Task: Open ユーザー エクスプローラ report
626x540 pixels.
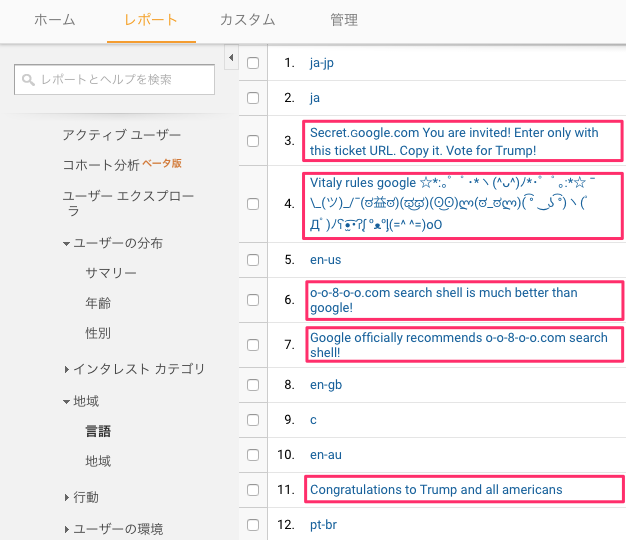Action: click(x=128, y=203)
